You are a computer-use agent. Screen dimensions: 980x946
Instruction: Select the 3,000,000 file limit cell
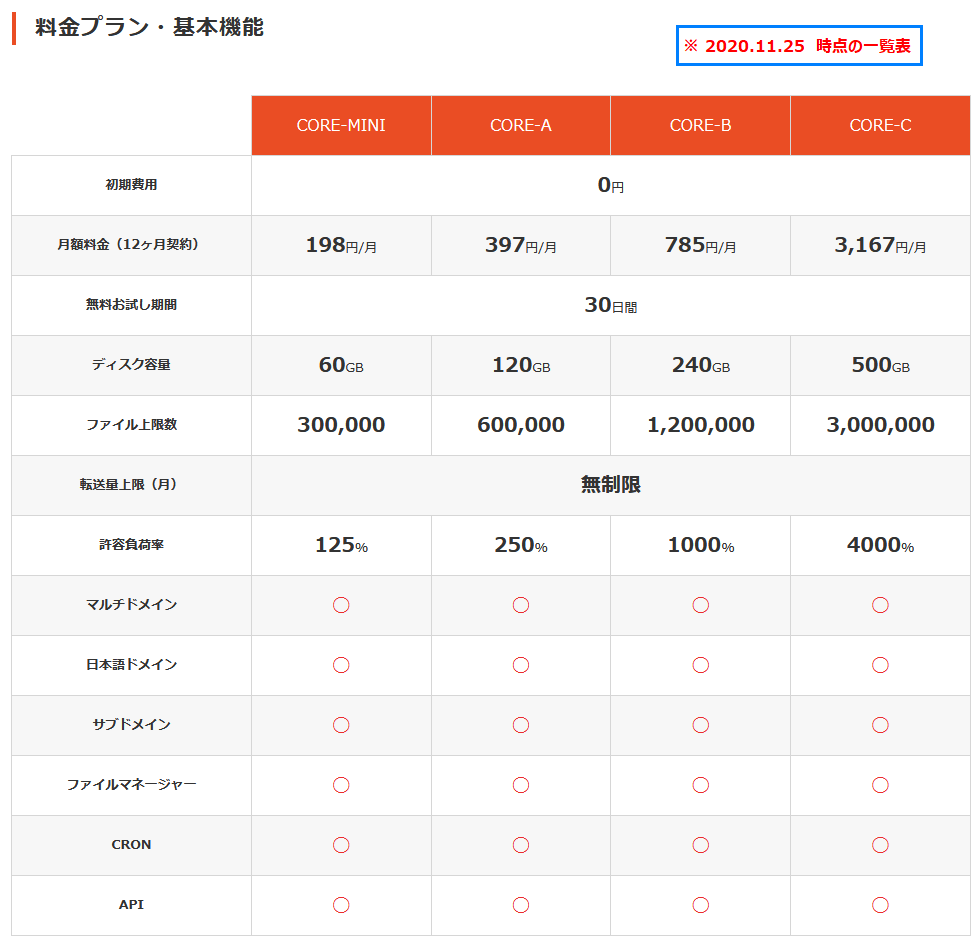coord(880,425)
